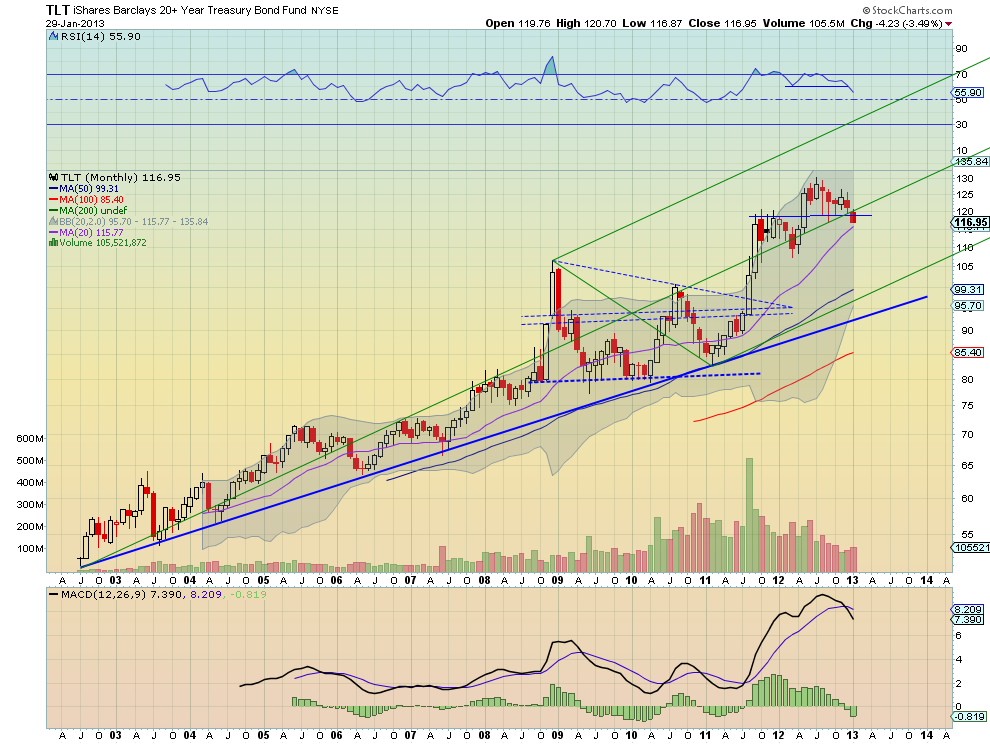Click the 'MA(100) 85.40' legend entry

92,200
